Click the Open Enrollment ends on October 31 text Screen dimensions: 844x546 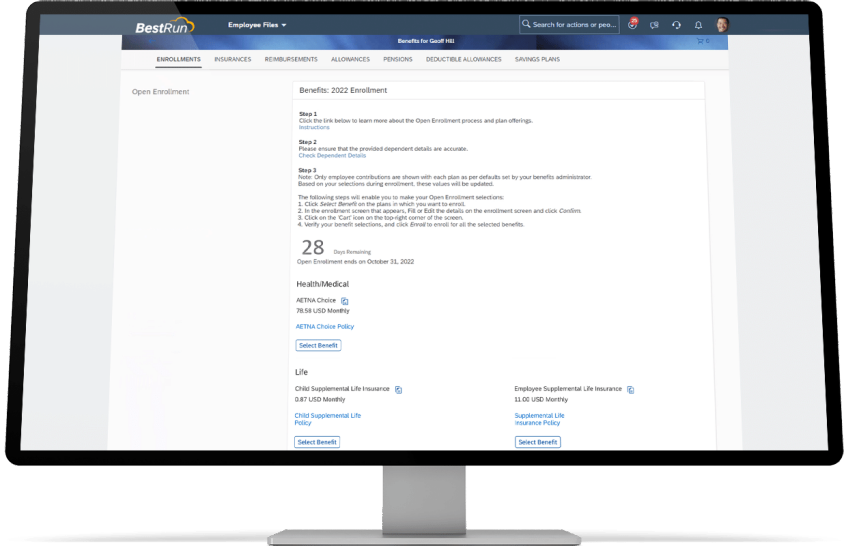355,262
